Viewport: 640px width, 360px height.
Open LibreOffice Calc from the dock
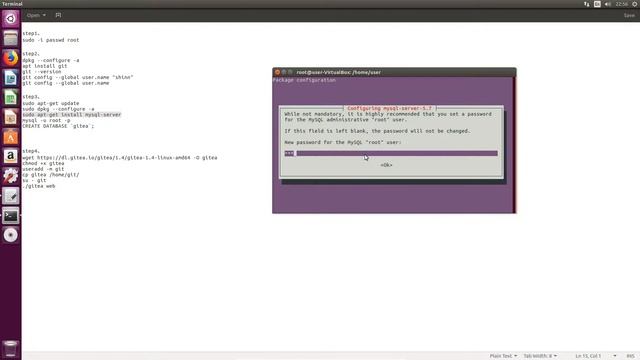(11, 98)
